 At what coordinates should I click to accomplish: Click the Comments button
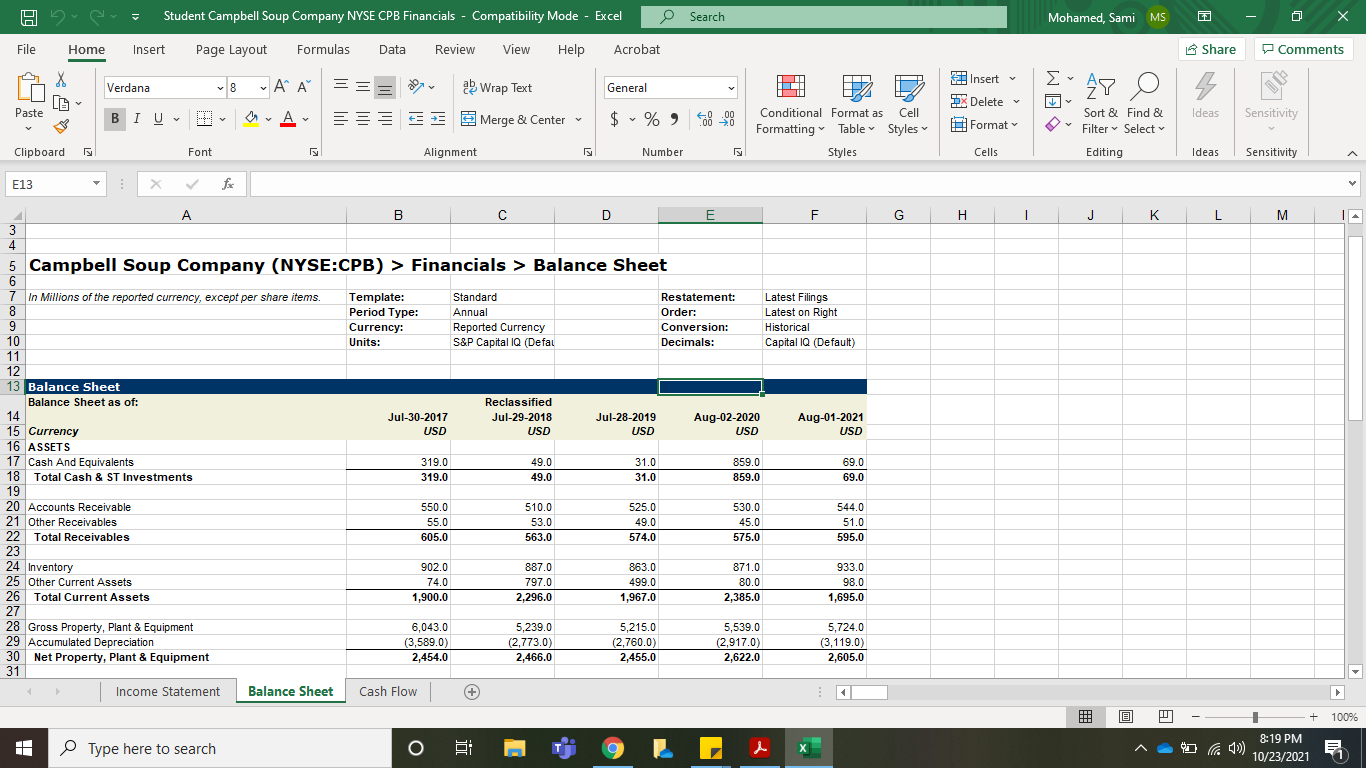1304,49
